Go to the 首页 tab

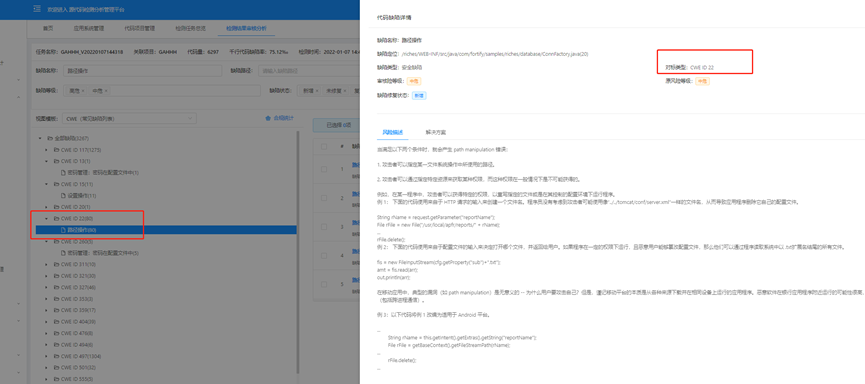(49, 28)
